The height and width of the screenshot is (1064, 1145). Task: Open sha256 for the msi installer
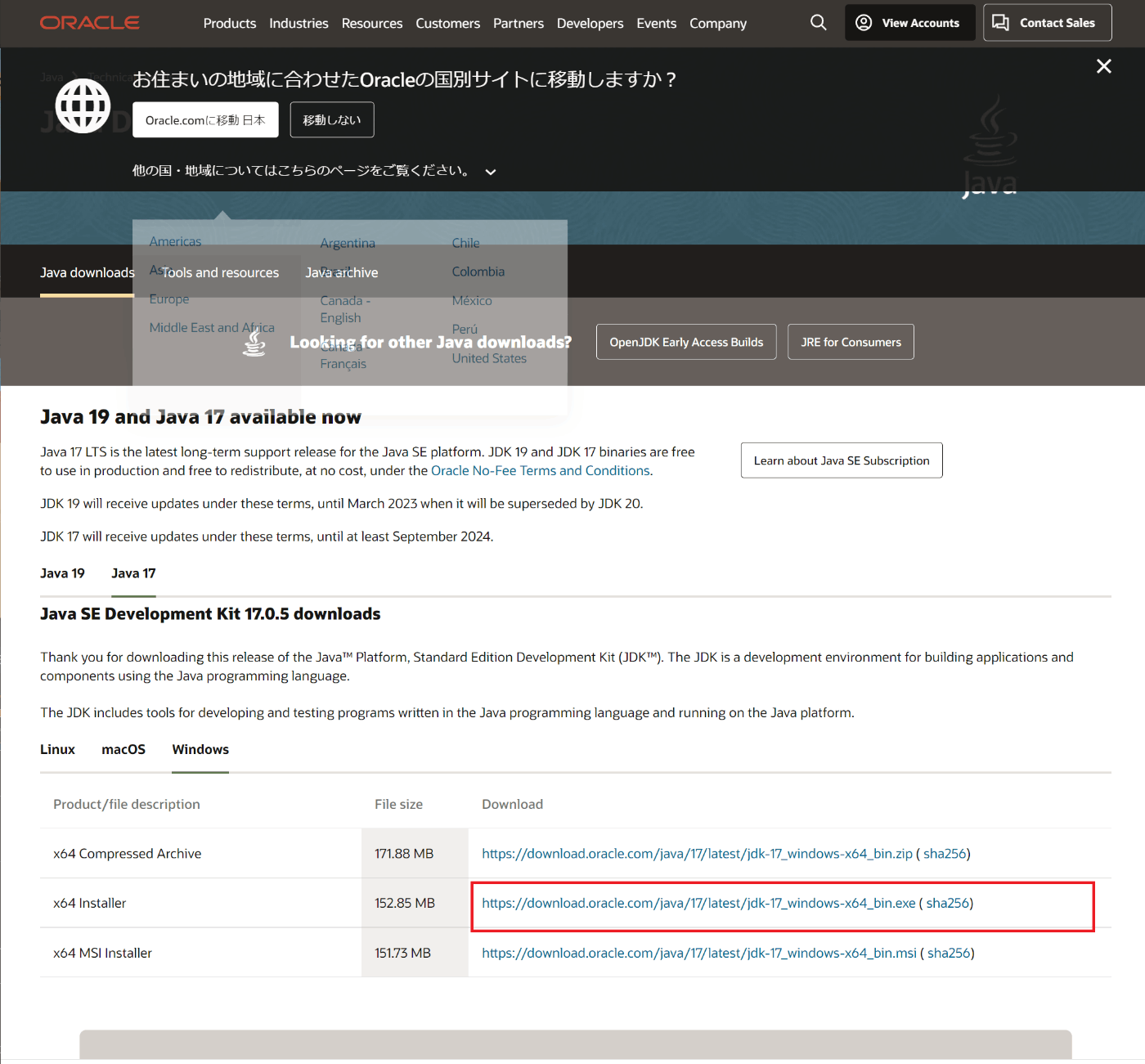(x=949, y=953)
